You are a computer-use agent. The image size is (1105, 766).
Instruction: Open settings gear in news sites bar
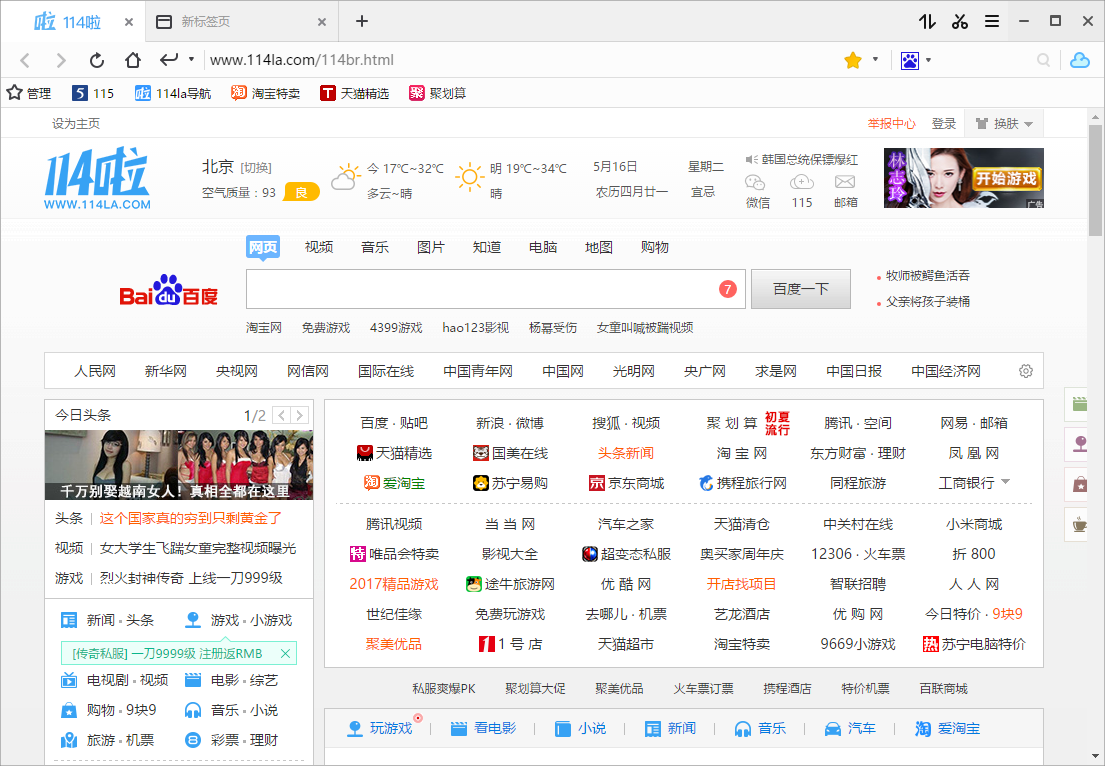tap(1026, 371)
